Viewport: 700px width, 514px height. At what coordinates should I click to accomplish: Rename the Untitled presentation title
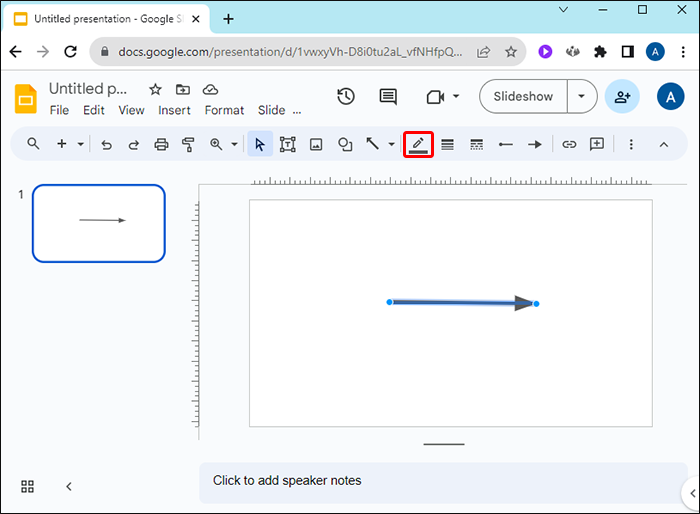[x=88, y=88]
